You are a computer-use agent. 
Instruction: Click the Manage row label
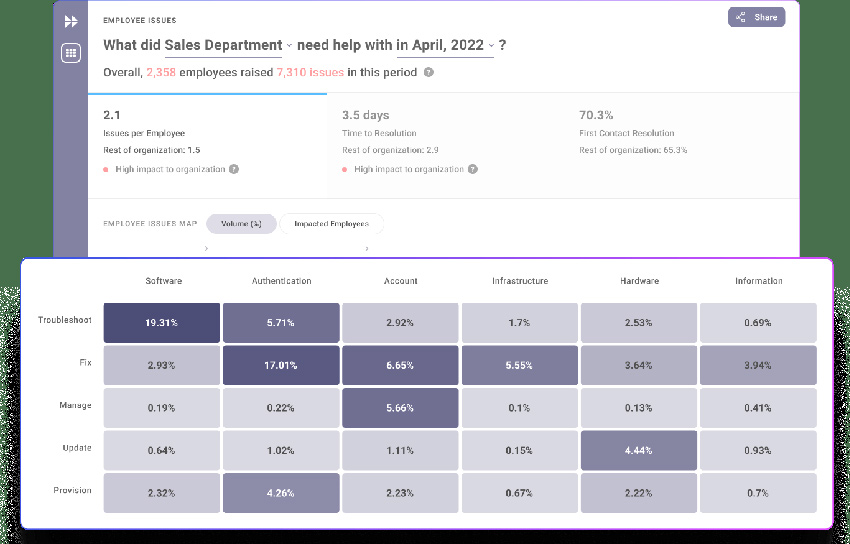(75, 405)
